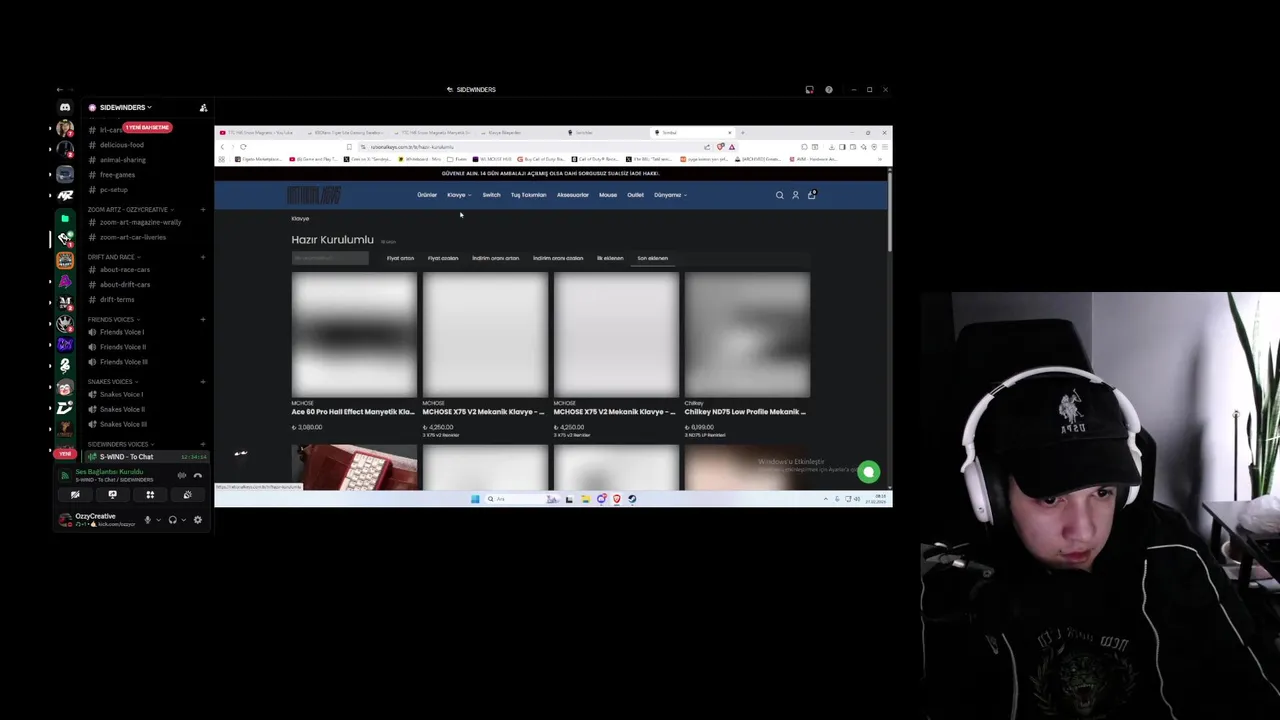Collapse the FRIENDS VOICES category

point(113,319)
